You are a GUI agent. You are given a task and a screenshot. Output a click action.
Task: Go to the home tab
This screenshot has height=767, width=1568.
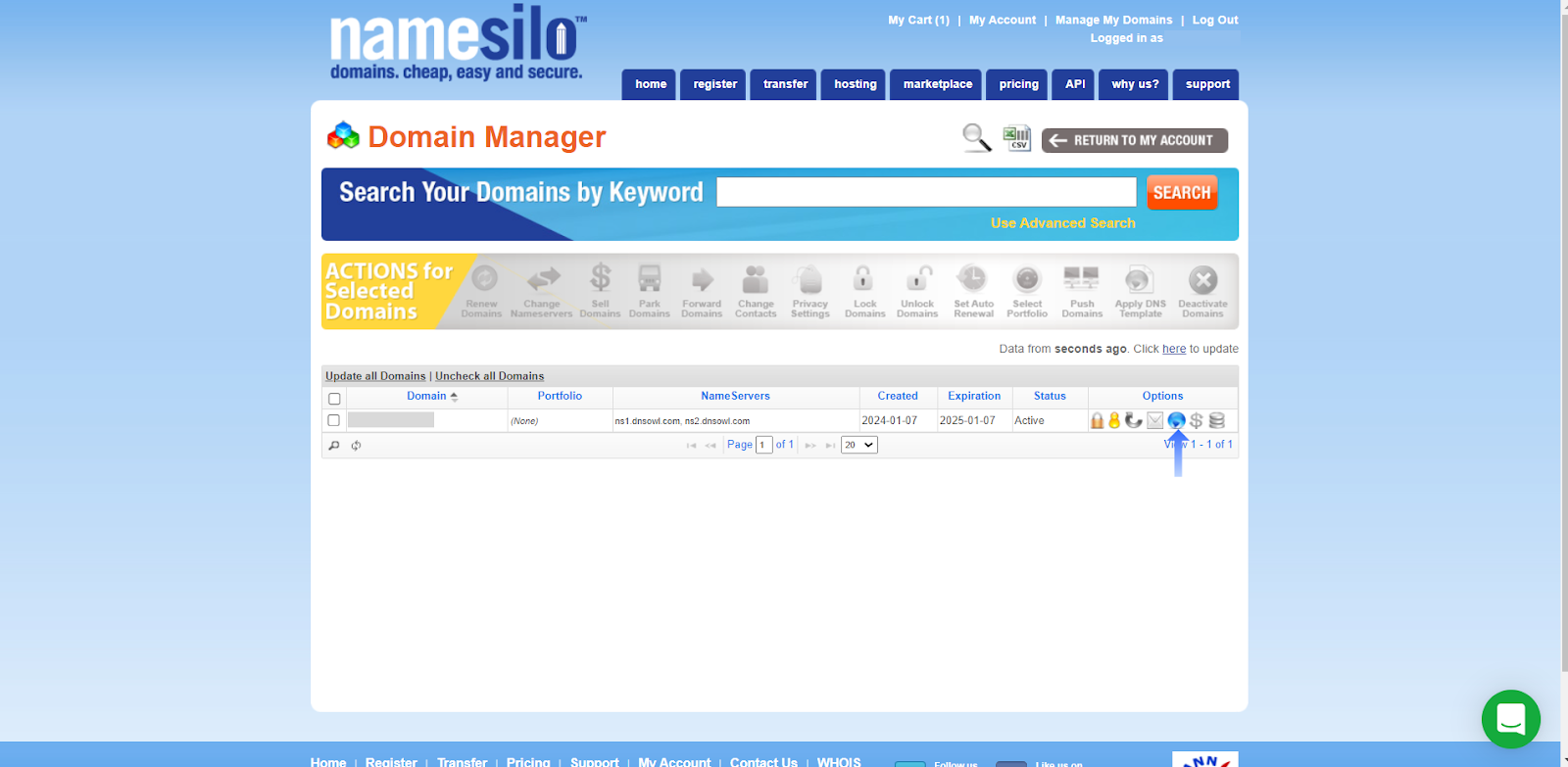click(x=650, y=84)
